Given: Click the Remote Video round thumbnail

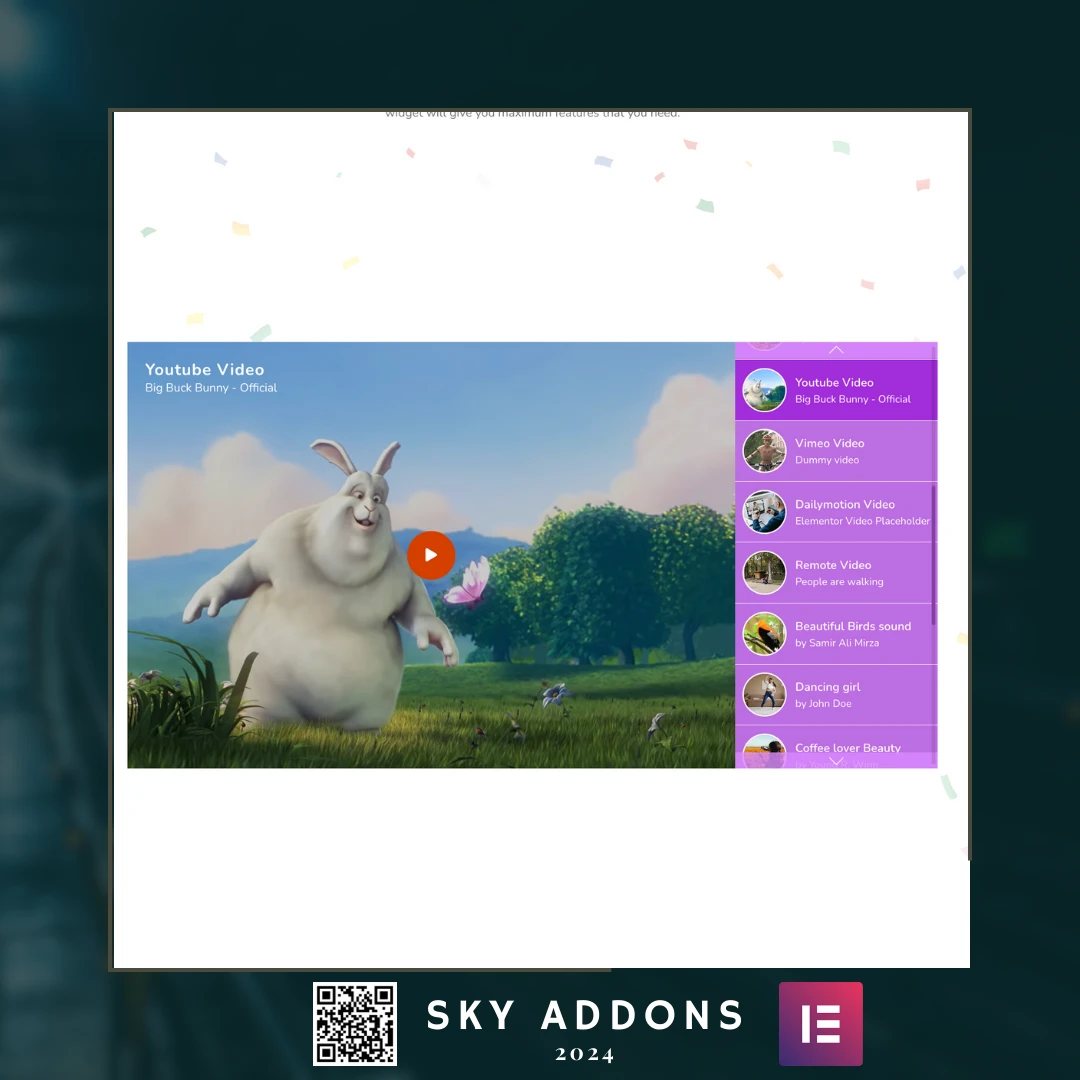Looking at the screenshot, I should [x=764, y=573].
